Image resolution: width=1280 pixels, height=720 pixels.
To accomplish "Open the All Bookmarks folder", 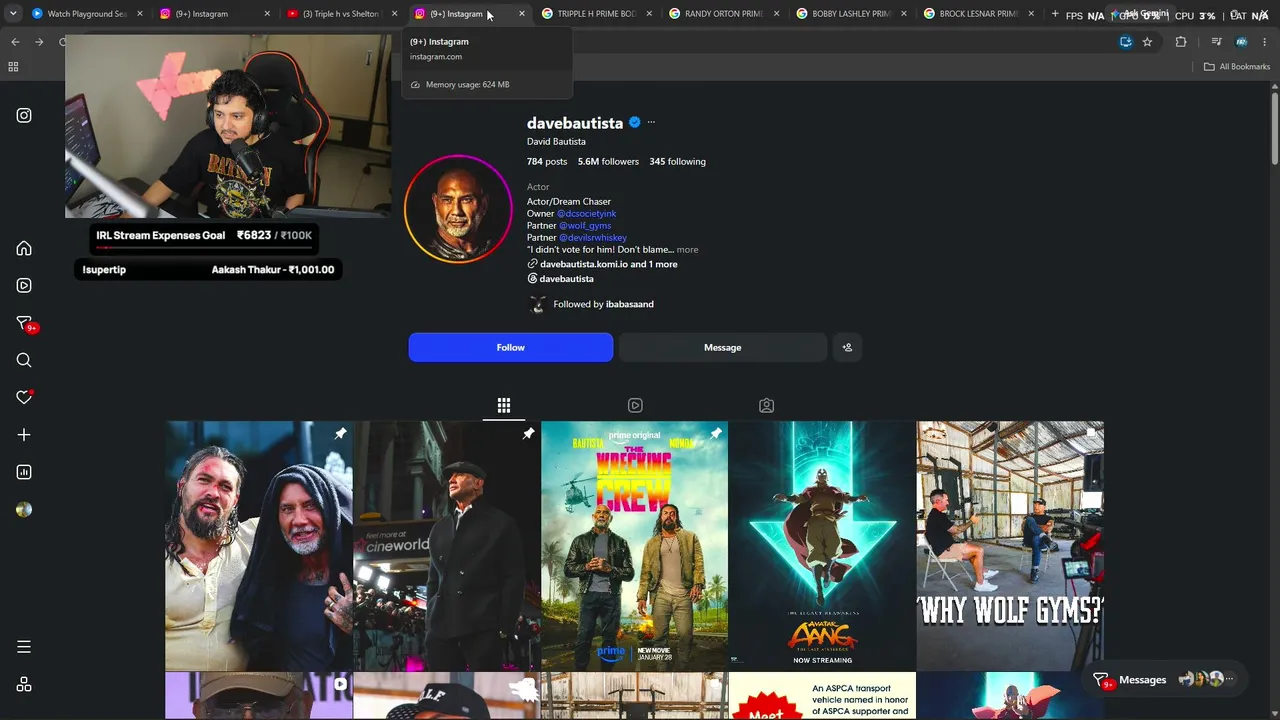I will [x=1237, y=67].
